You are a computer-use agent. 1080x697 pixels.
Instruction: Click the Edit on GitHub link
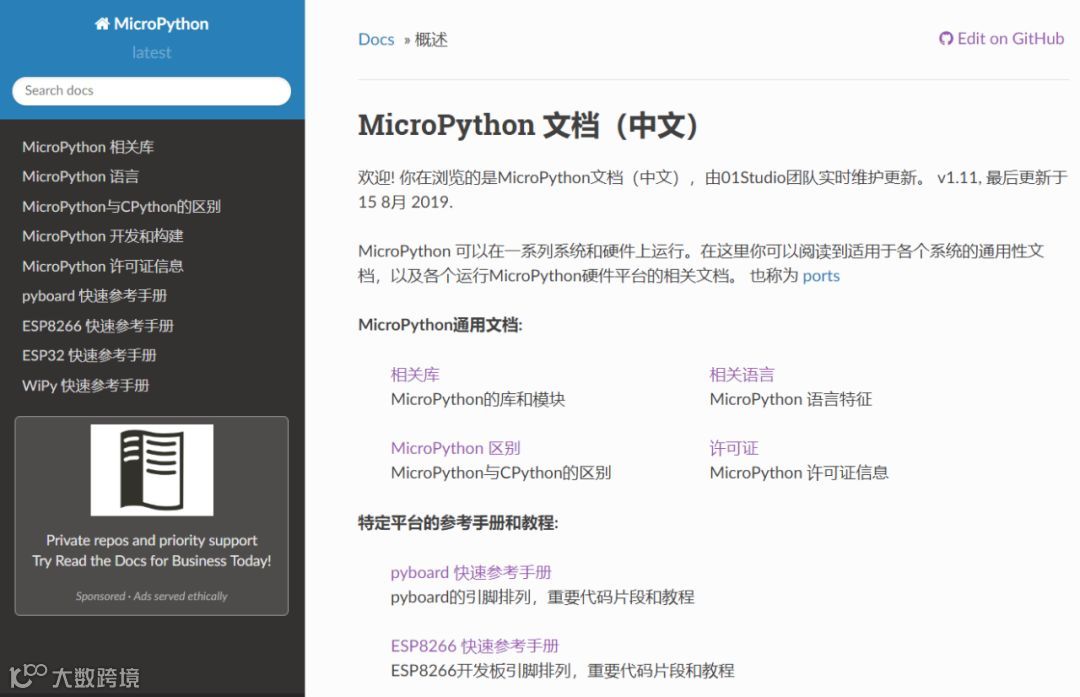[x=1001, y=39]
